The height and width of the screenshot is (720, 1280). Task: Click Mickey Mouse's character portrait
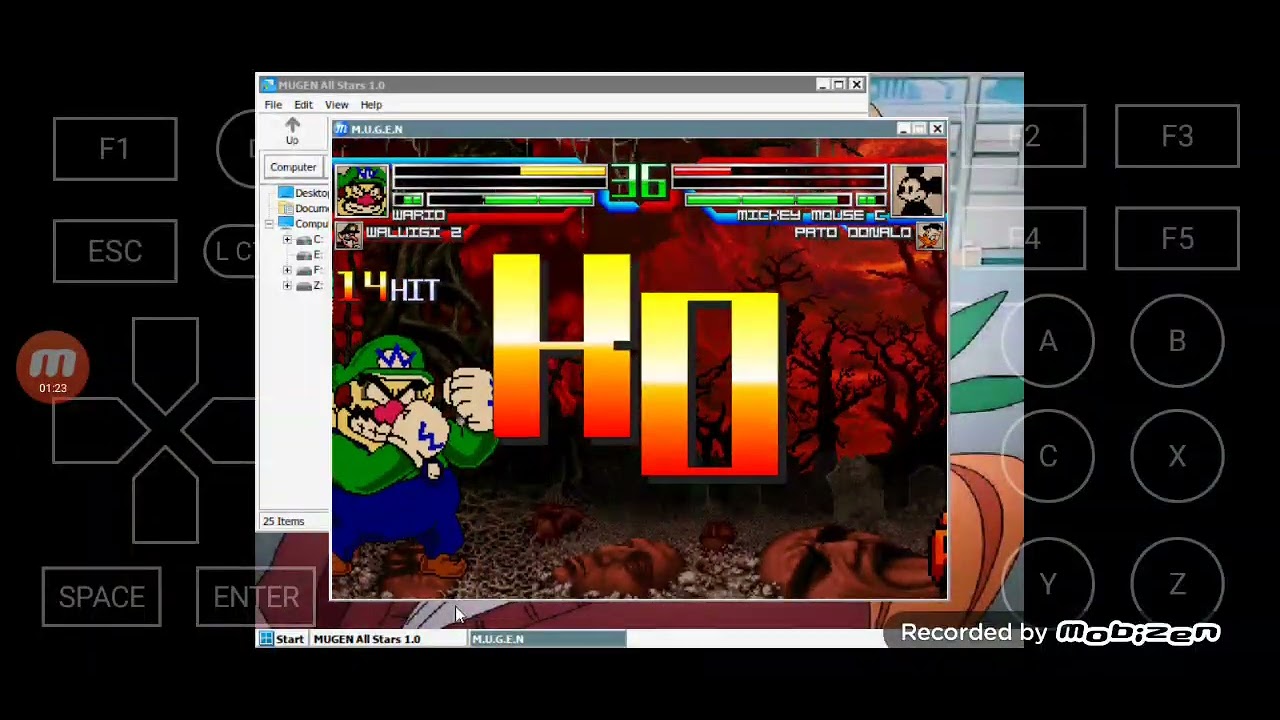click(917, 191)
